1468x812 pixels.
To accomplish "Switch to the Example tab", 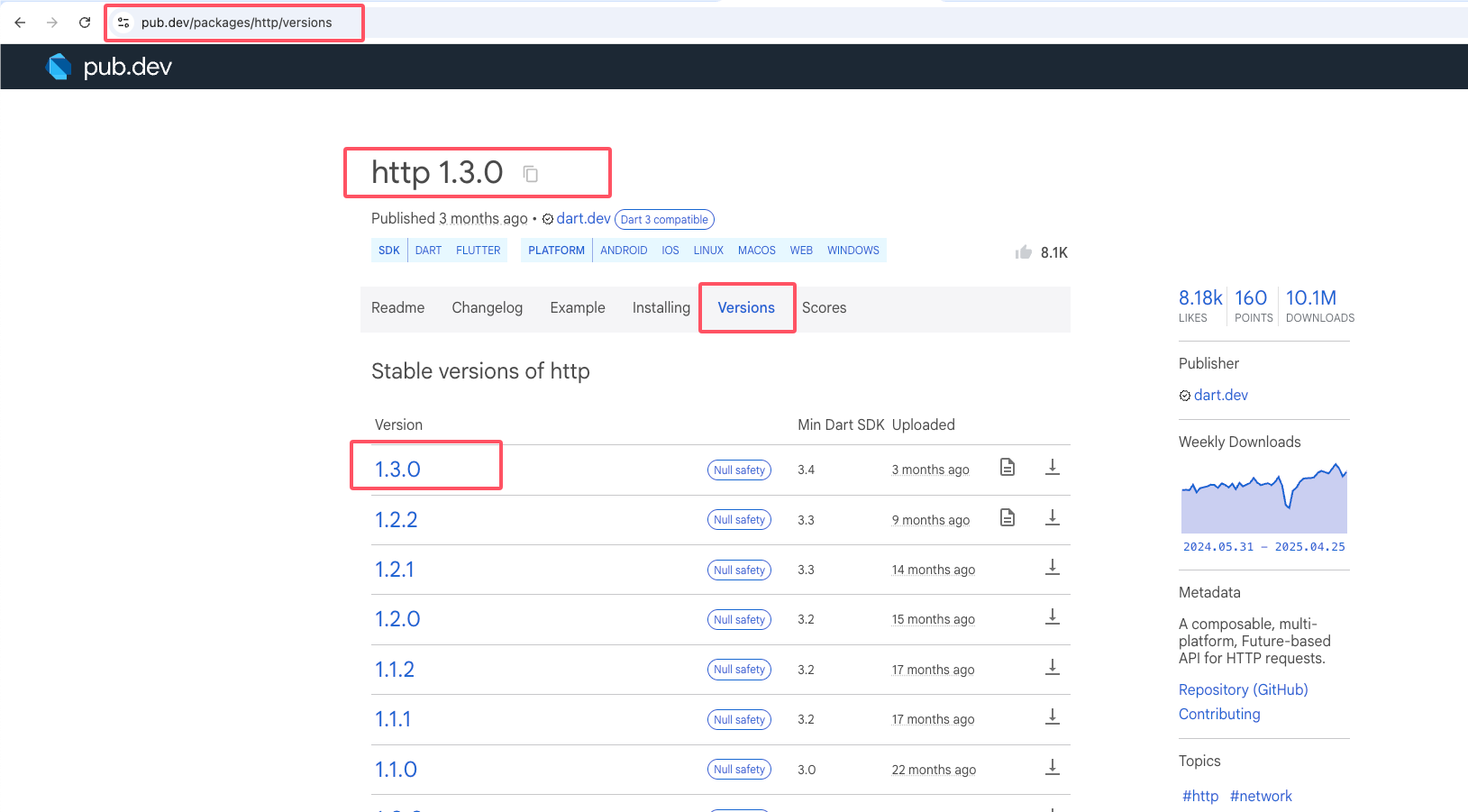I will pos(578,307).
